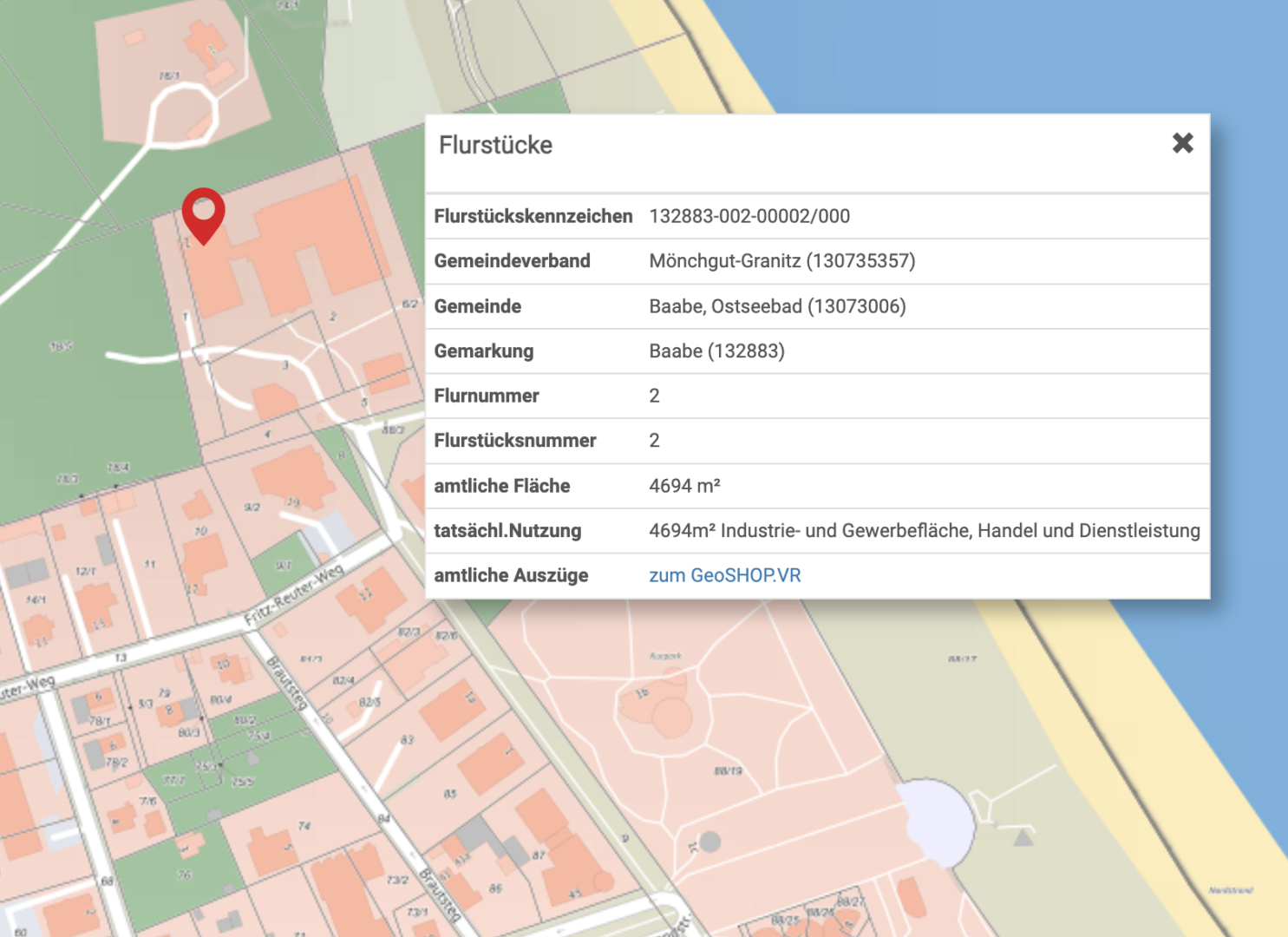Click the Flurstücke popup title

tap(495, 145)
